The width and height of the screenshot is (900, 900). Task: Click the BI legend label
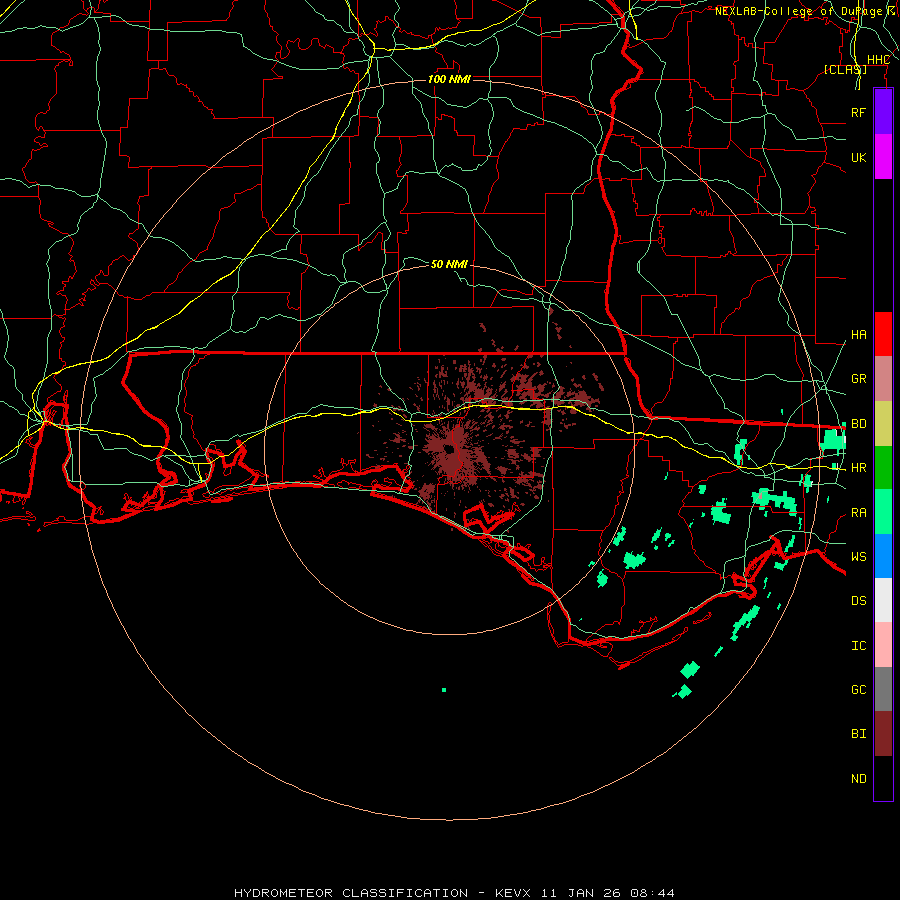tap(858, 734)
